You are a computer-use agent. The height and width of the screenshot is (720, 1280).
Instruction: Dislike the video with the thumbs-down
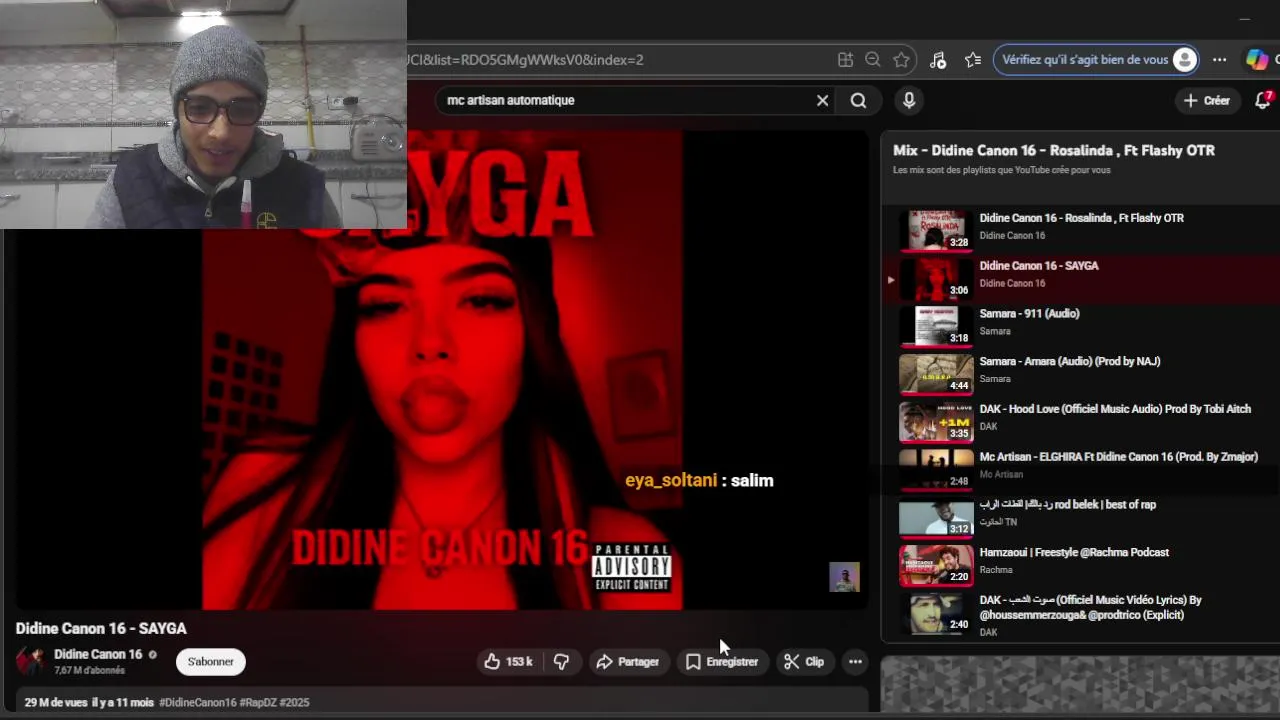pyautogui.click(x=561, y=662)
